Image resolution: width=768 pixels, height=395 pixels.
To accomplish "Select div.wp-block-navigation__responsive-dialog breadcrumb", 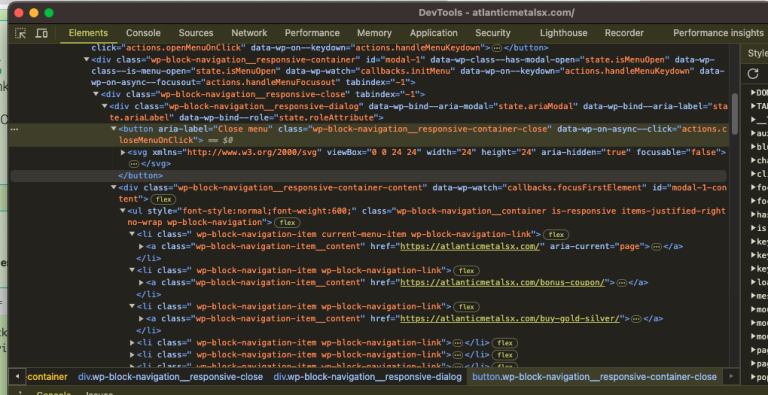I will 367,377.
